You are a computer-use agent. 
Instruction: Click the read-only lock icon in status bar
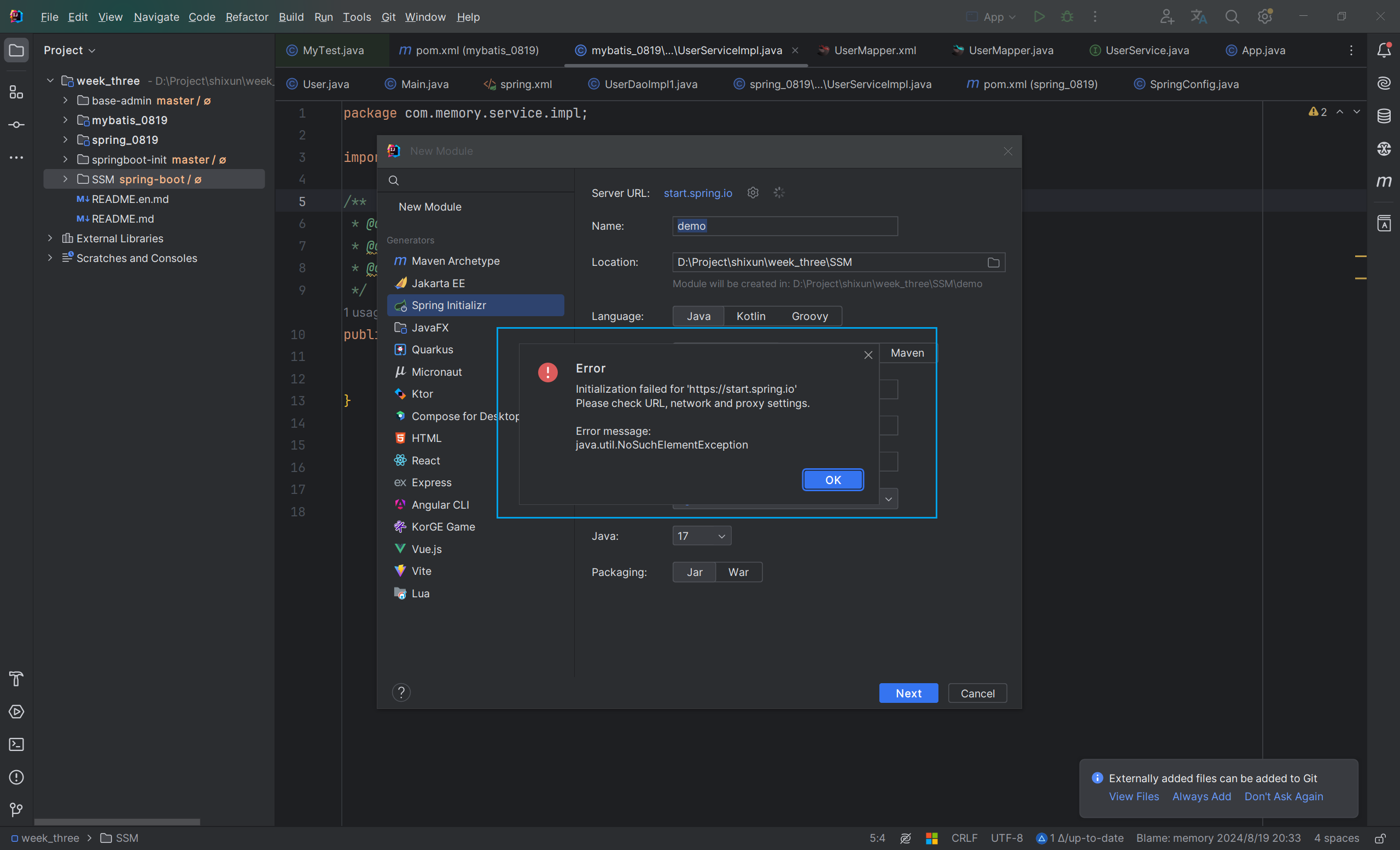[1380, 838]
